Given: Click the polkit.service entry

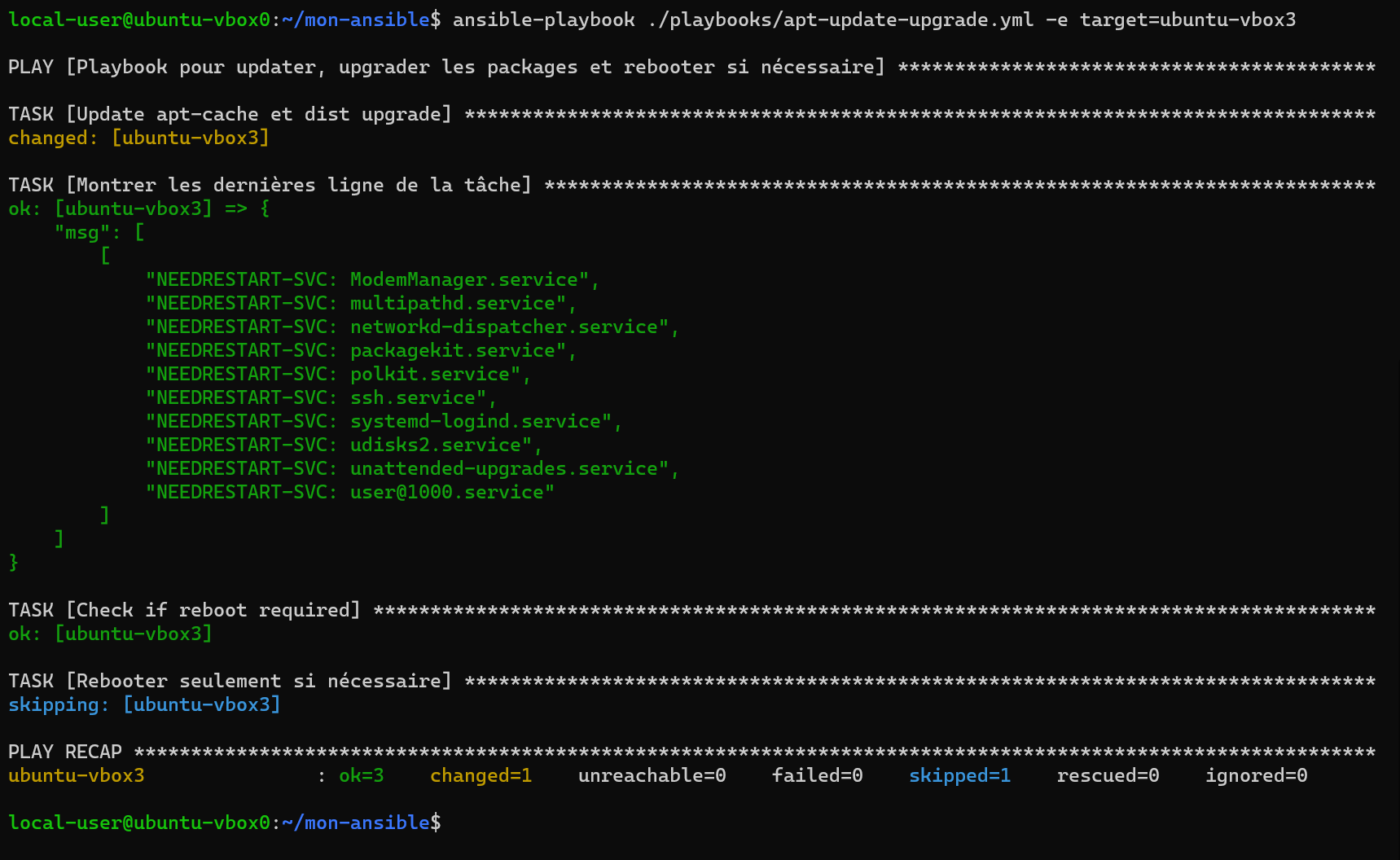Looking at the screenshot, I should point(338,374).
